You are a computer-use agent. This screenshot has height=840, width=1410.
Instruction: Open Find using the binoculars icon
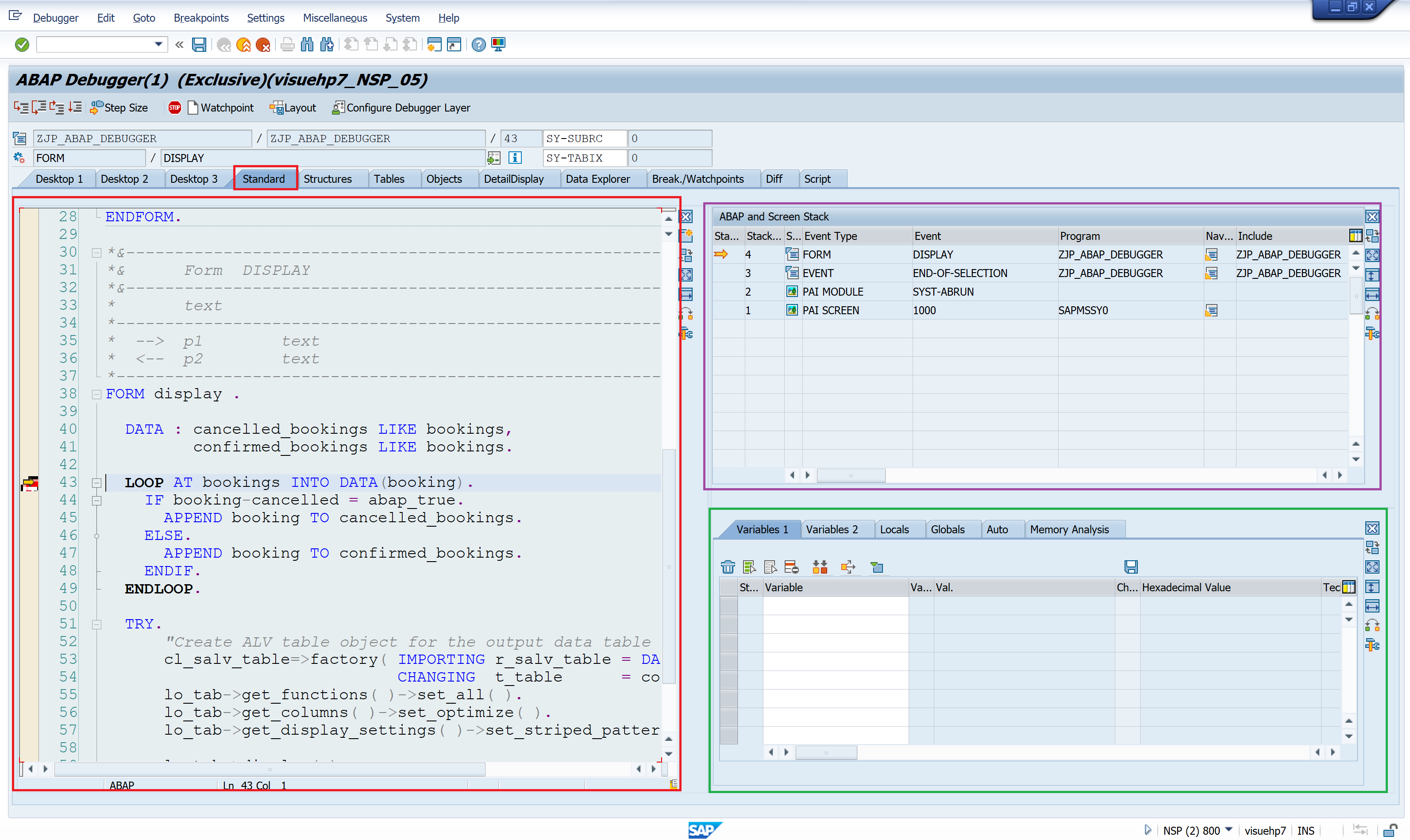point(307,44)
